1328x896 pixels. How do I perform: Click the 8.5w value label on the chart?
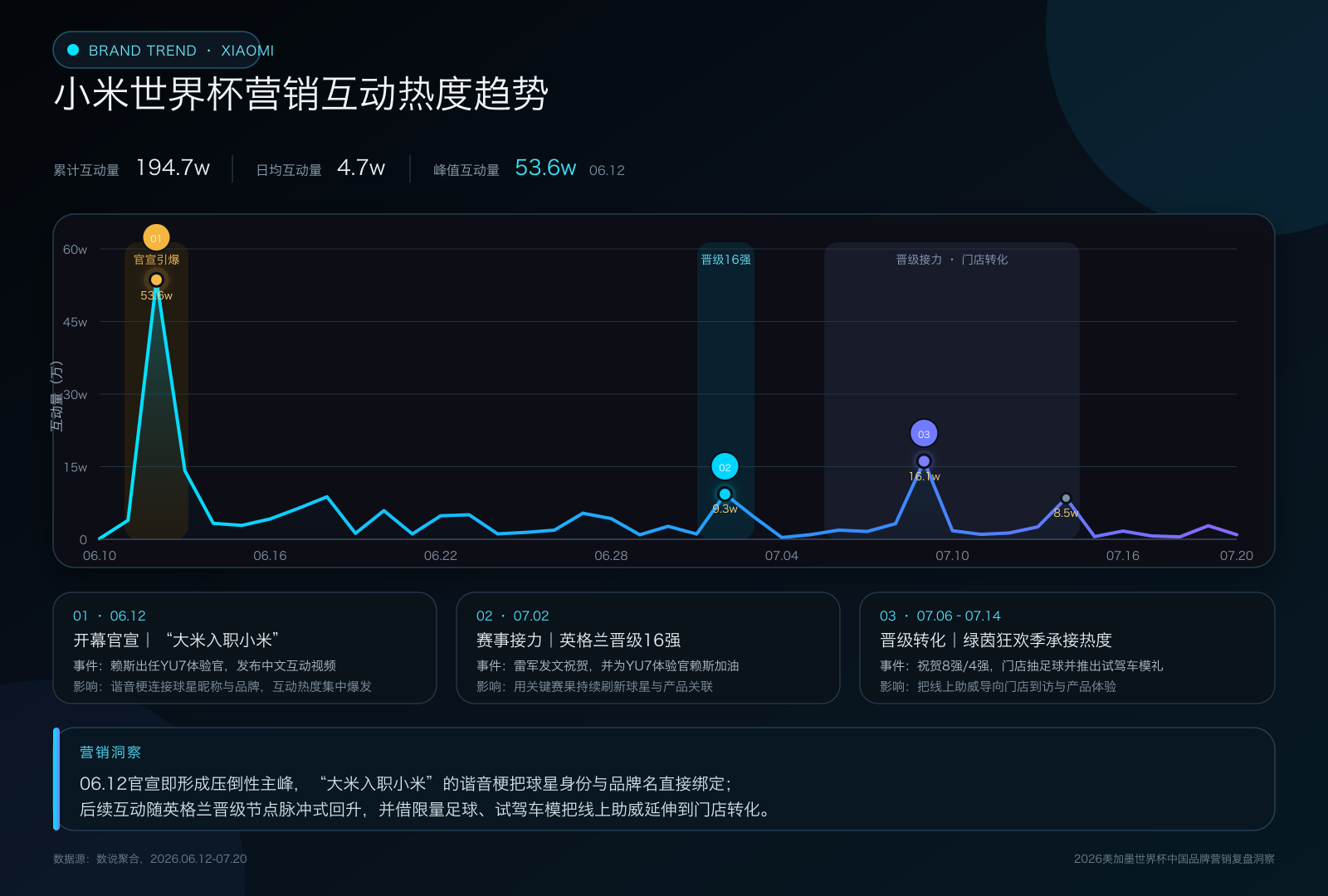[x=1066, y=513]
